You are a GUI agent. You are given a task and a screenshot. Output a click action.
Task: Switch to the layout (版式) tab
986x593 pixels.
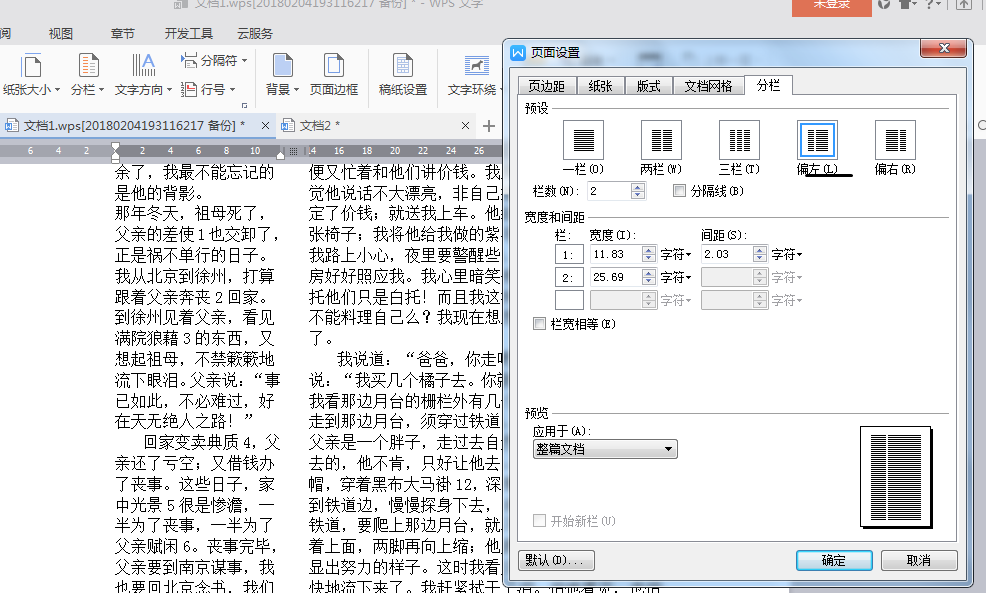648,86
